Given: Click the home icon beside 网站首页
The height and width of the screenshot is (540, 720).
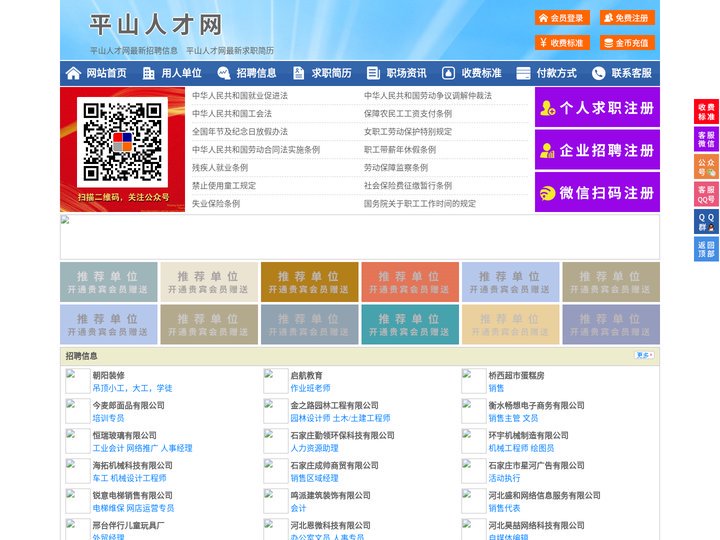Looking at the screenshot, I should click(73, 73).
